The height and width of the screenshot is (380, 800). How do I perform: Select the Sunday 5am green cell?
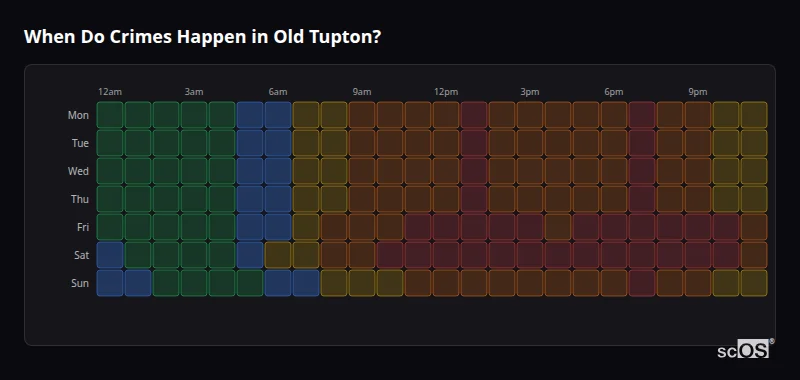pyautogui.click(x=250, y=283)
